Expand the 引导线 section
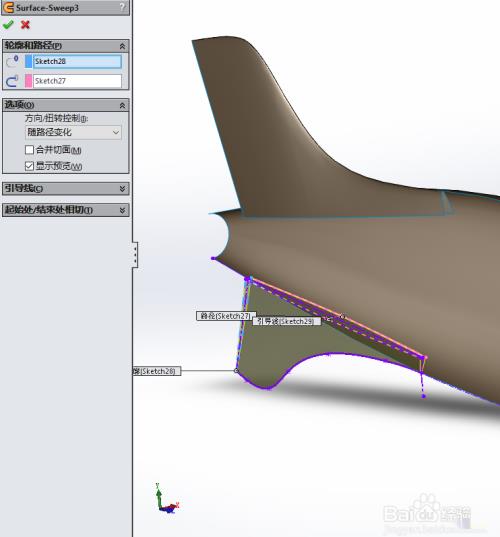This screenshot has width=500, height=537. 122,188
